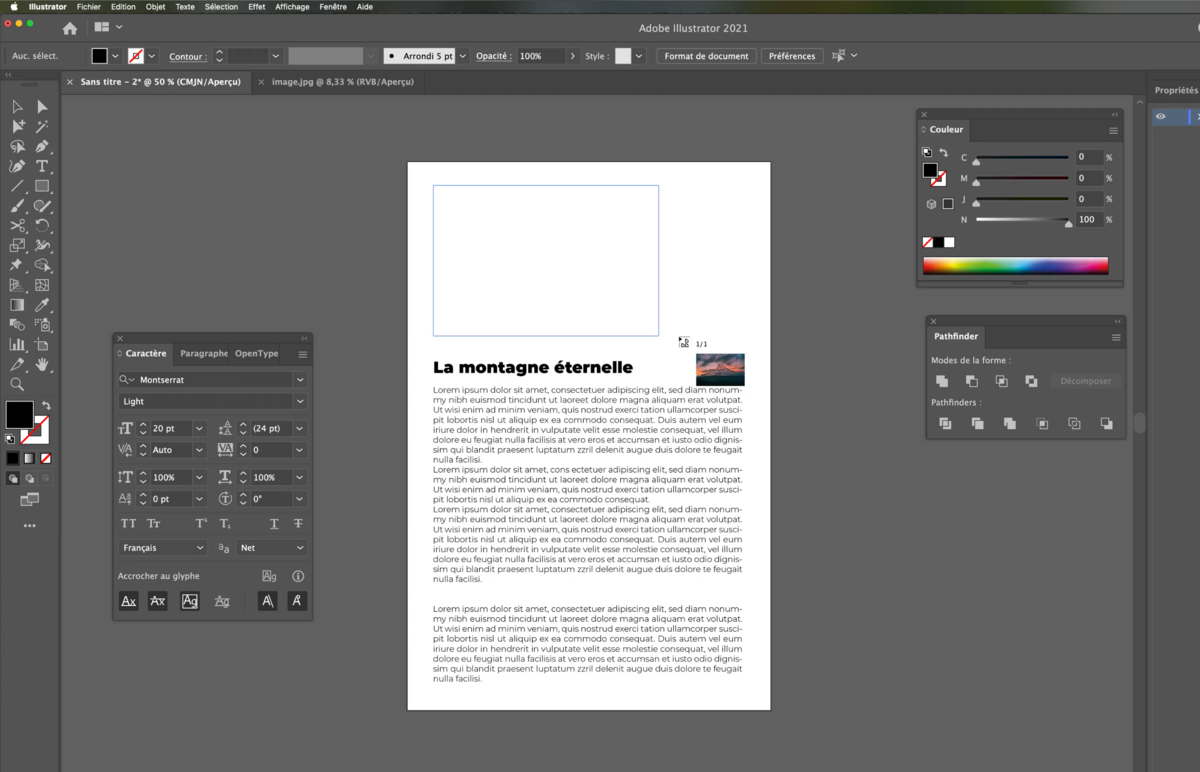Click the Préférences button
The width and height of the screenshot is (1200, 772).
pyautogui.click(x=792, y=56)
